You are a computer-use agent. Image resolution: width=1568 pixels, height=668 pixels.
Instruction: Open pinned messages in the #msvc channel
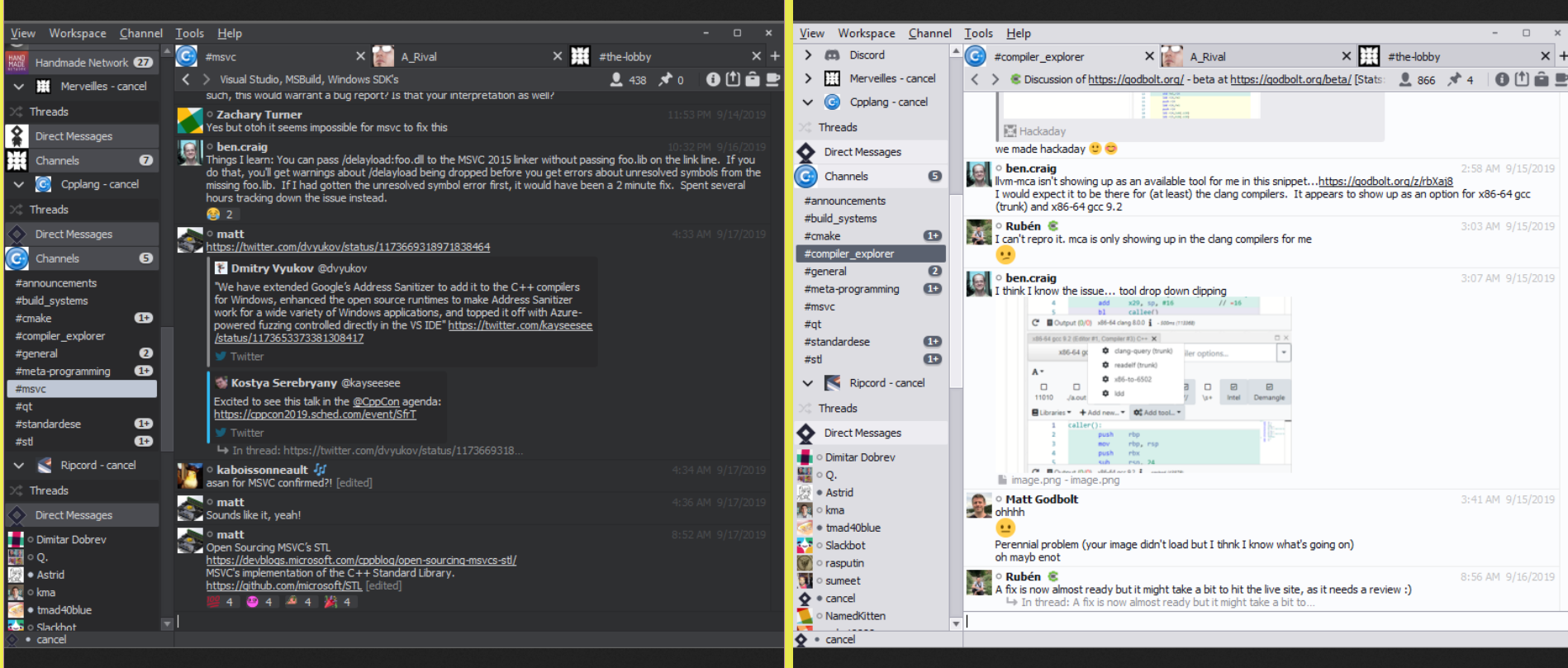pyautogui.click(x=670, y=79)
